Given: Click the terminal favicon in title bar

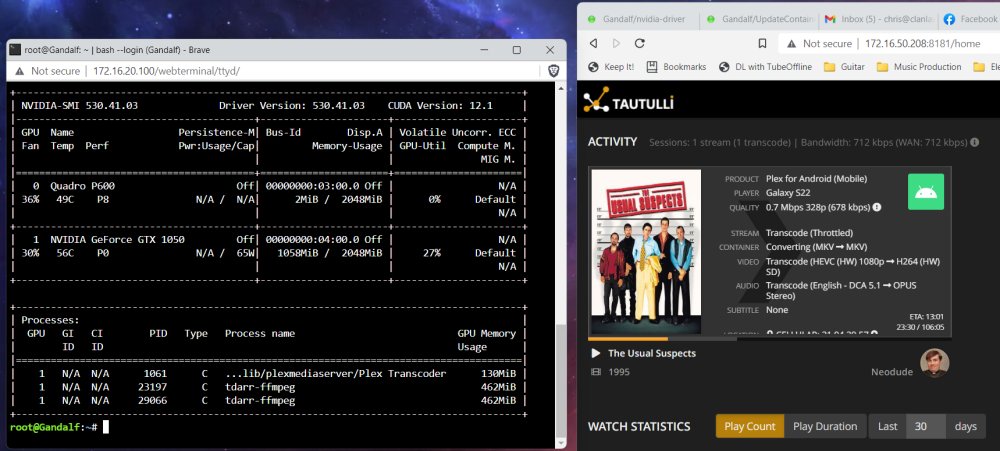Looking at the screenshot, I should pyautogui.click(x=15, y=50).
